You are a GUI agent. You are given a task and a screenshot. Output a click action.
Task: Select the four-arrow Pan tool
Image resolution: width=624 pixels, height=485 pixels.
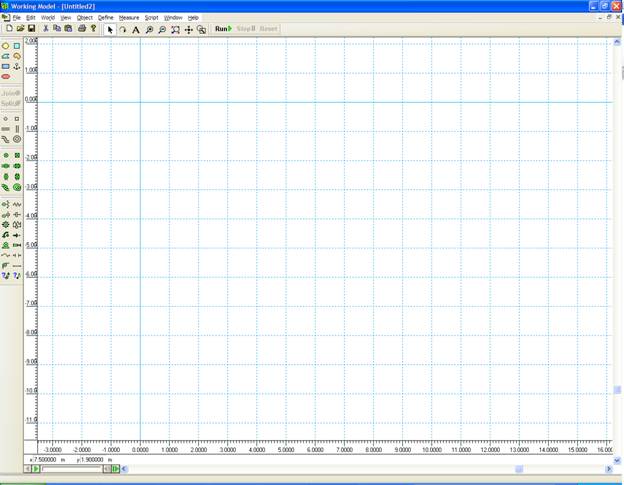coord(189,29)
